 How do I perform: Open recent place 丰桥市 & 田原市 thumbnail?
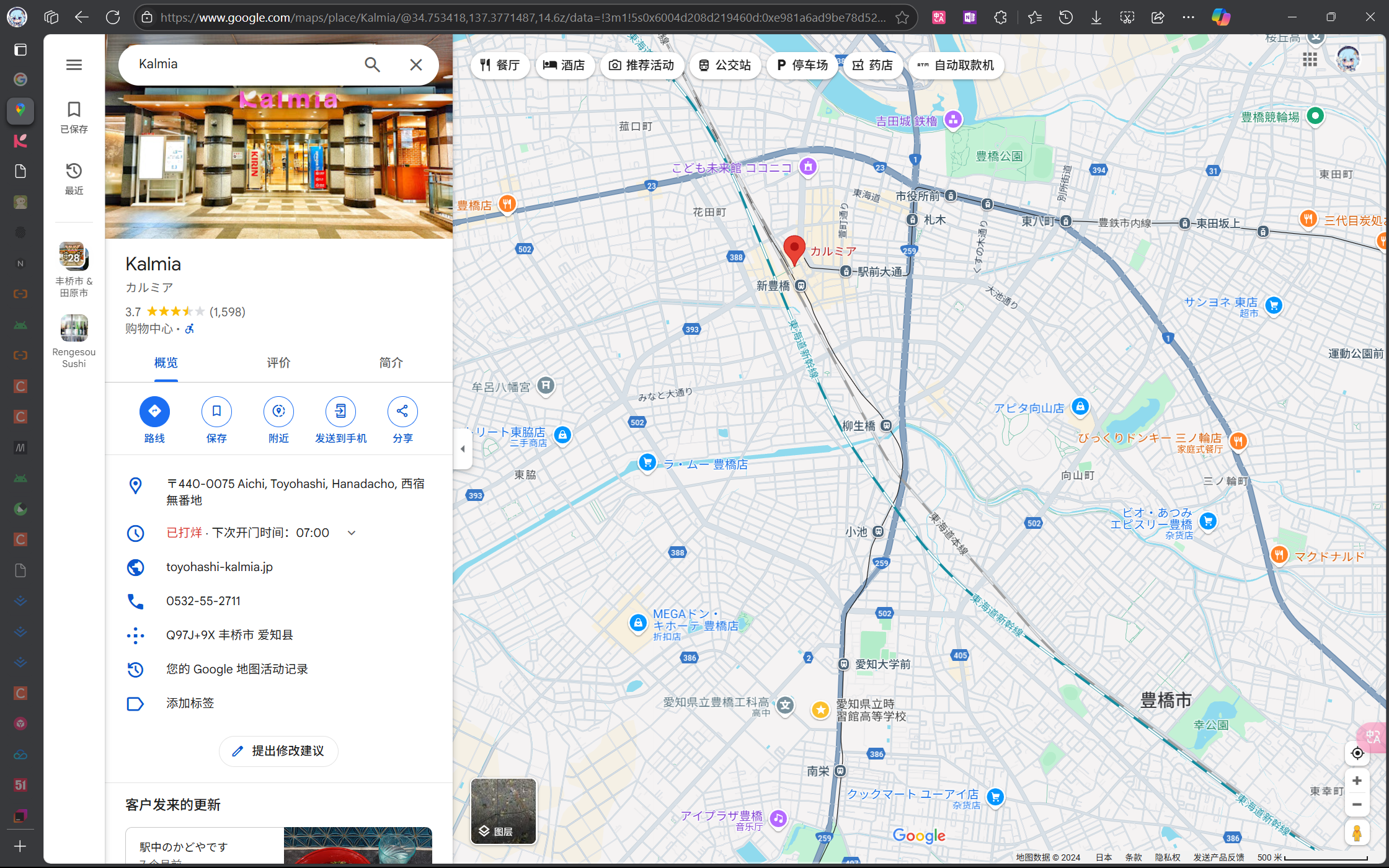tap(74, 256)
